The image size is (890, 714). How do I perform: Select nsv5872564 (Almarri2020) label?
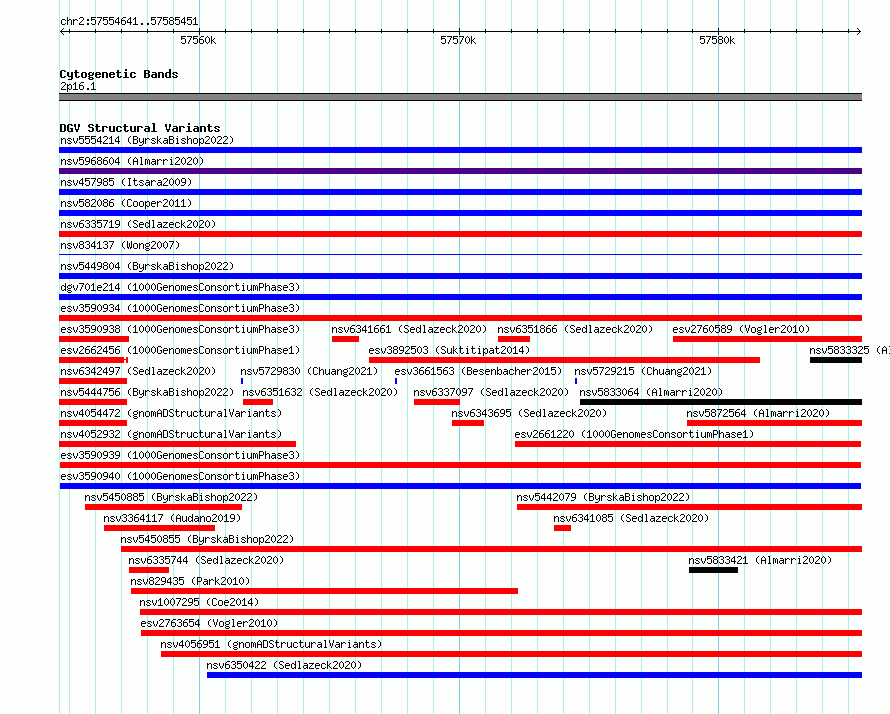758,413
